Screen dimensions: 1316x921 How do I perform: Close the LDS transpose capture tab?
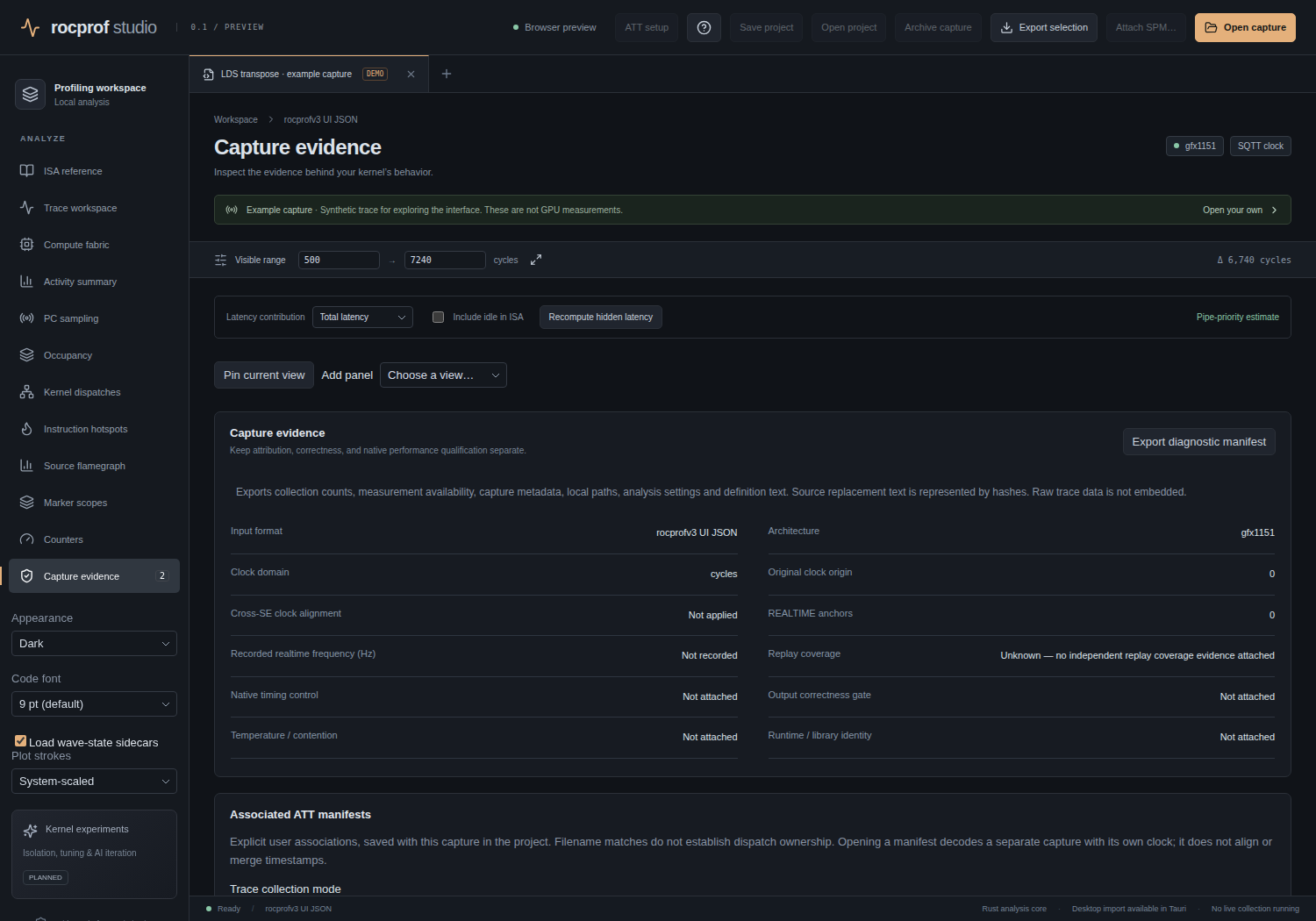click(x=411, y=74)
